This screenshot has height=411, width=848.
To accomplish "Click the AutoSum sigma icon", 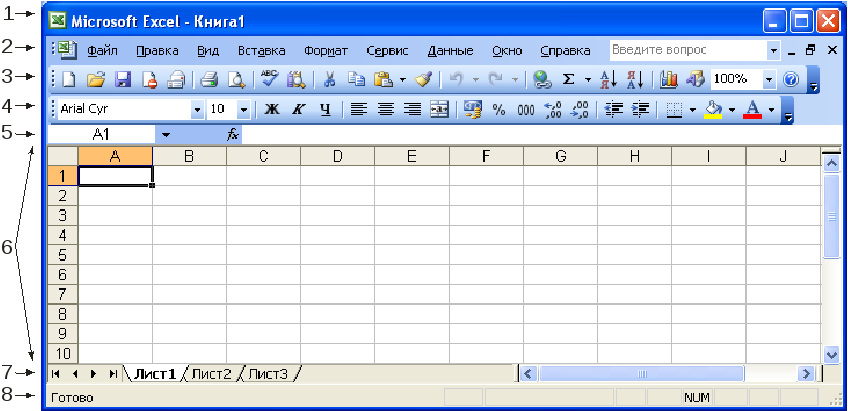I will [568, 79].
